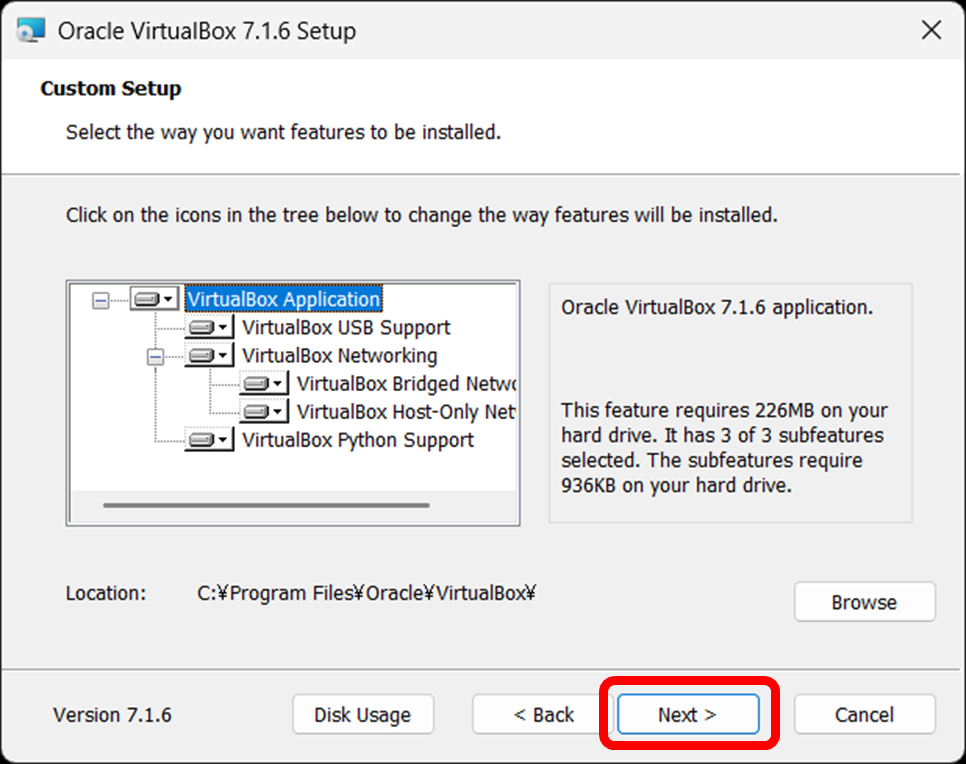Select the VirtualBox USB Support item
Screen dimensions: 966x764
(x=346, y=328)
